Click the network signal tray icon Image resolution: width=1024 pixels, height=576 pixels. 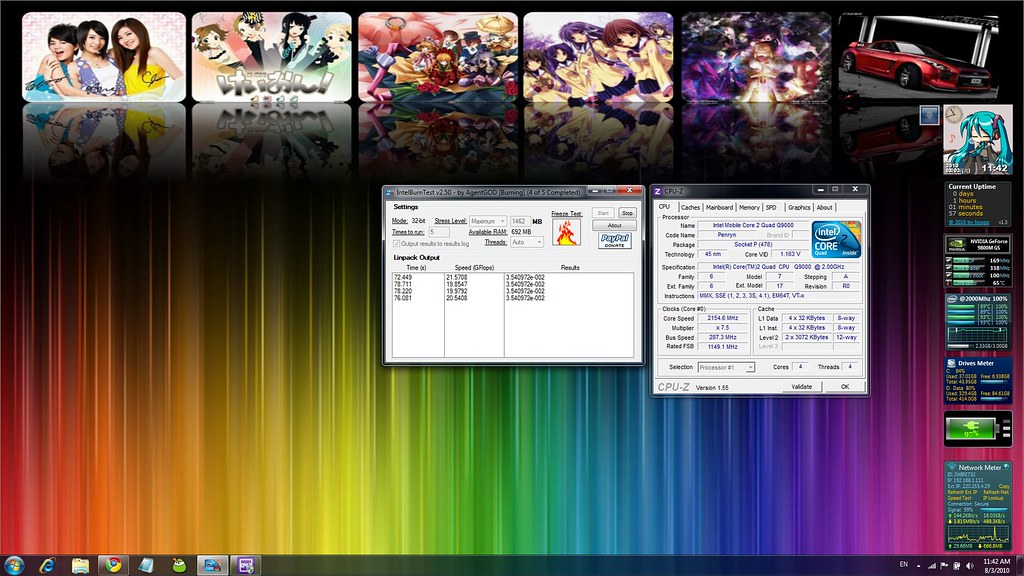click(932, 566)
